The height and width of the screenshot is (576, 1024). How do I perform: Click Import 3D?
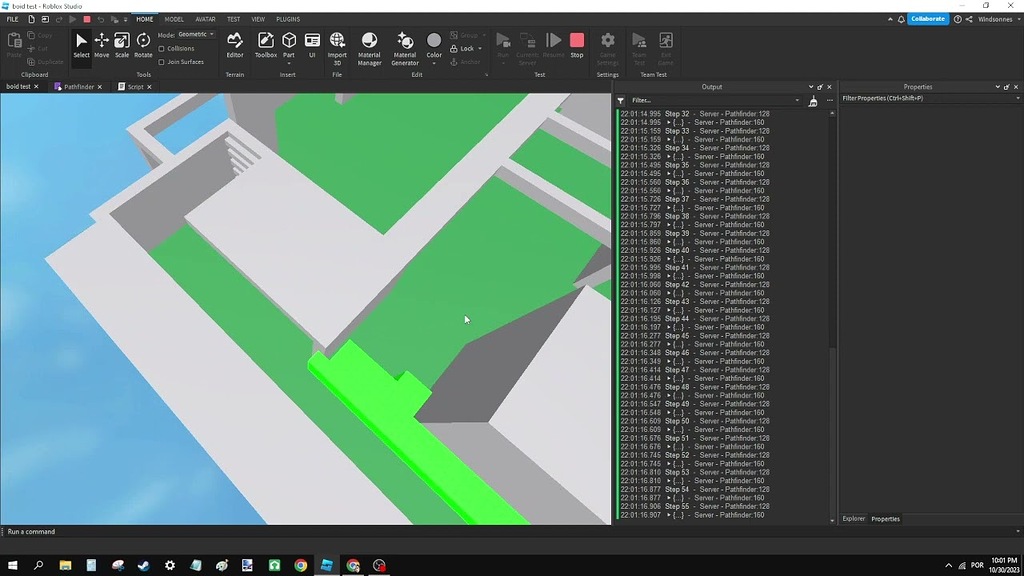(337, 48)
